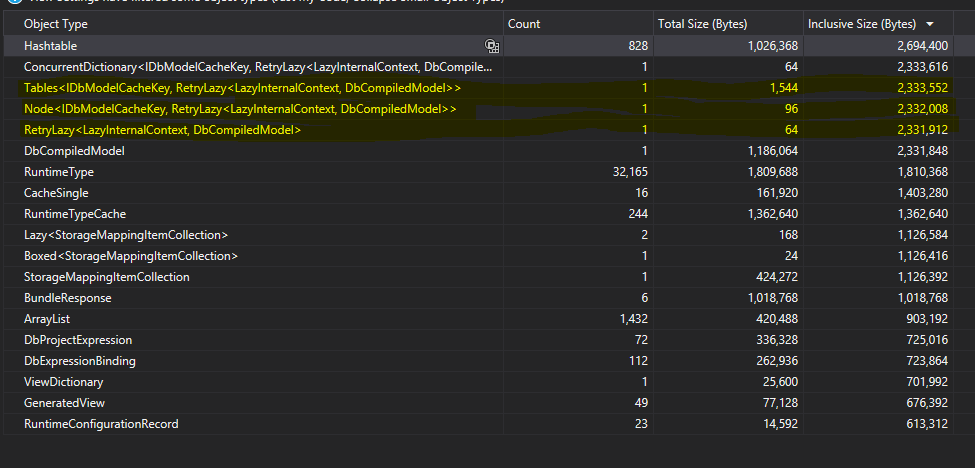Select the Hashtable object type row
The height and width of the screenshot is (468, 975).
tap(479, 45)
